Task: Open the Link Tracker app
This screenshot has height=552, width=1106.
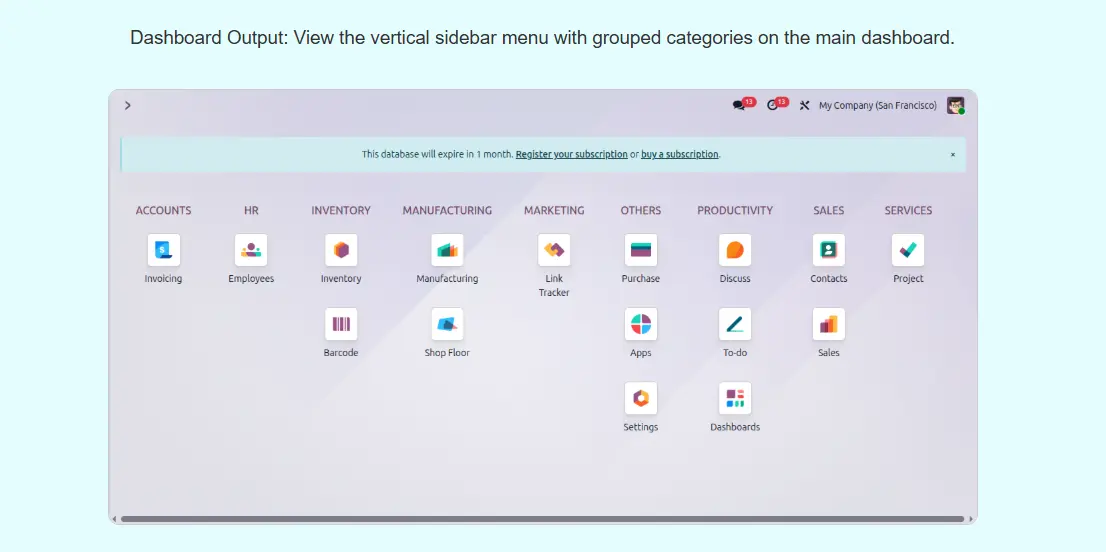Action: [554, 250]
